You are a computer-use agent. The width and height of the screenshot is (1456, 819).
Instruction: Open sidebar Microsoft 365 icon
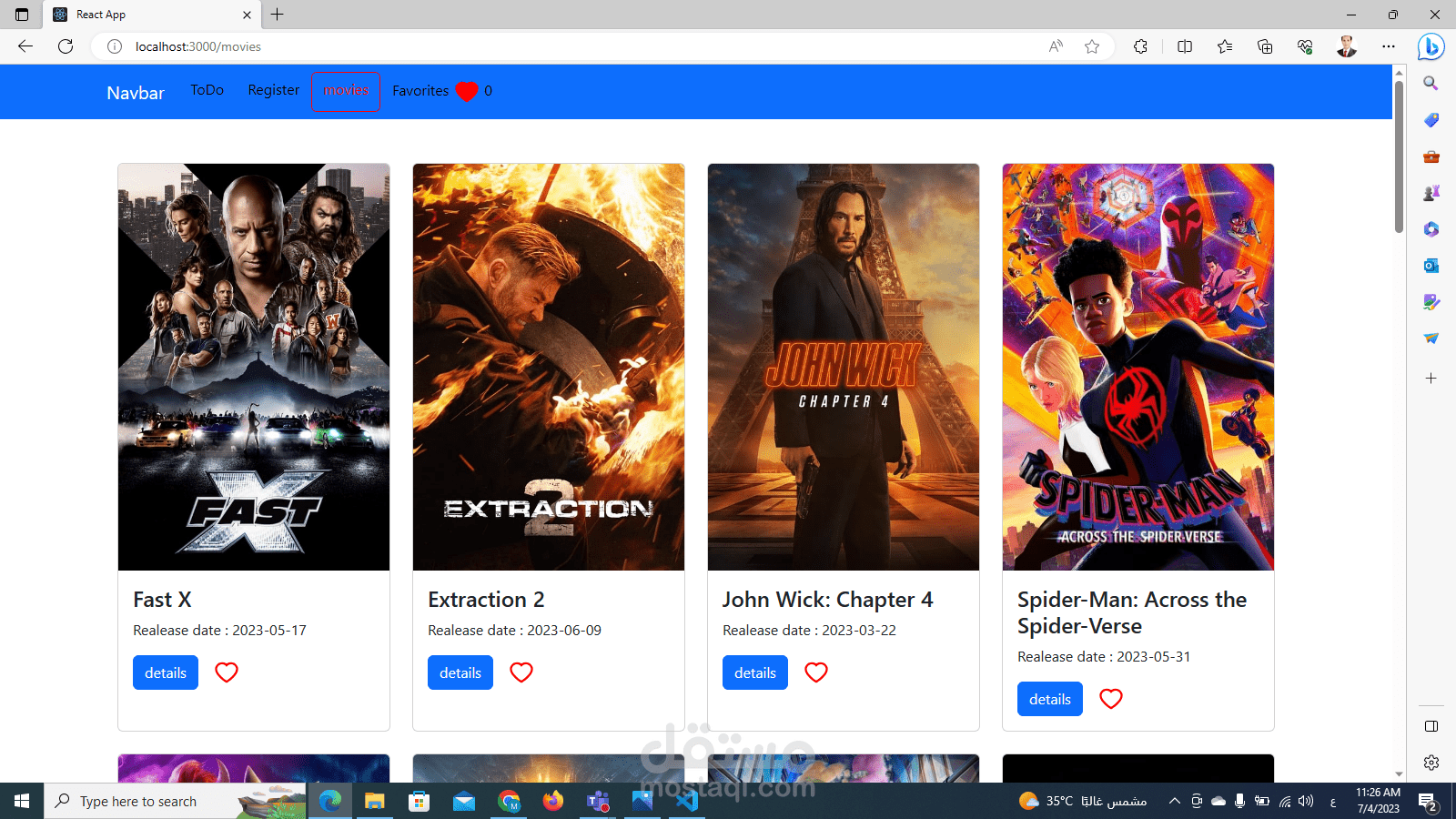tap(1431, 229)
